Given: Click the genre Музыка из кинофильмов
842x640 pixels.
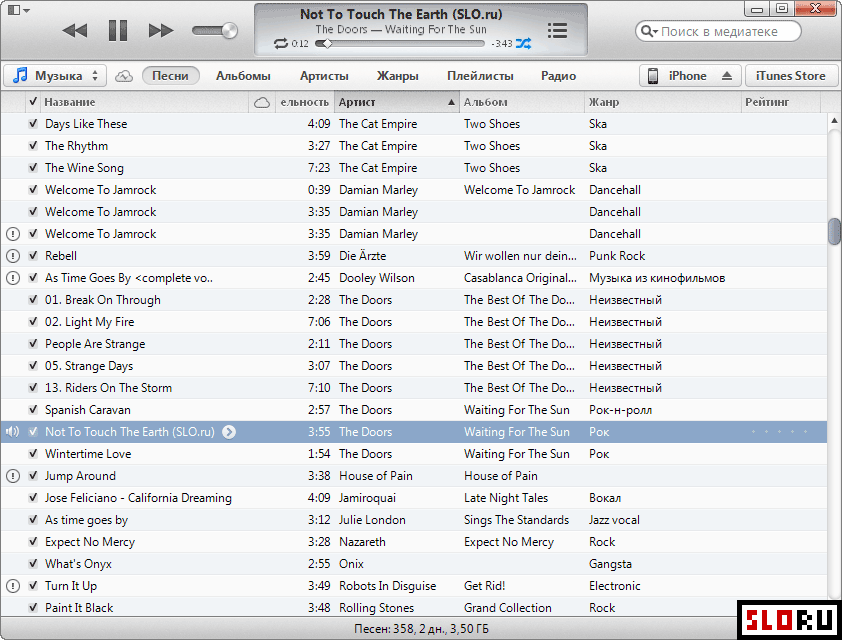Looking at the screenshot, I should [657, 278].
